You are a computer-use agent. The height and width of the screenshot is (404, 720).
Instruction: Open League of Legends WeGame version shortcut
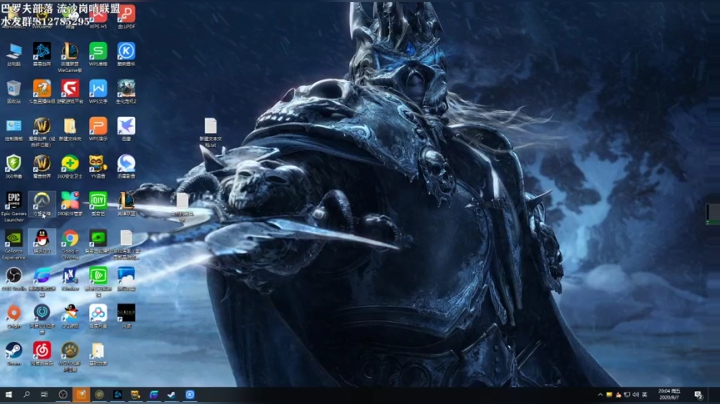[70, 56]
